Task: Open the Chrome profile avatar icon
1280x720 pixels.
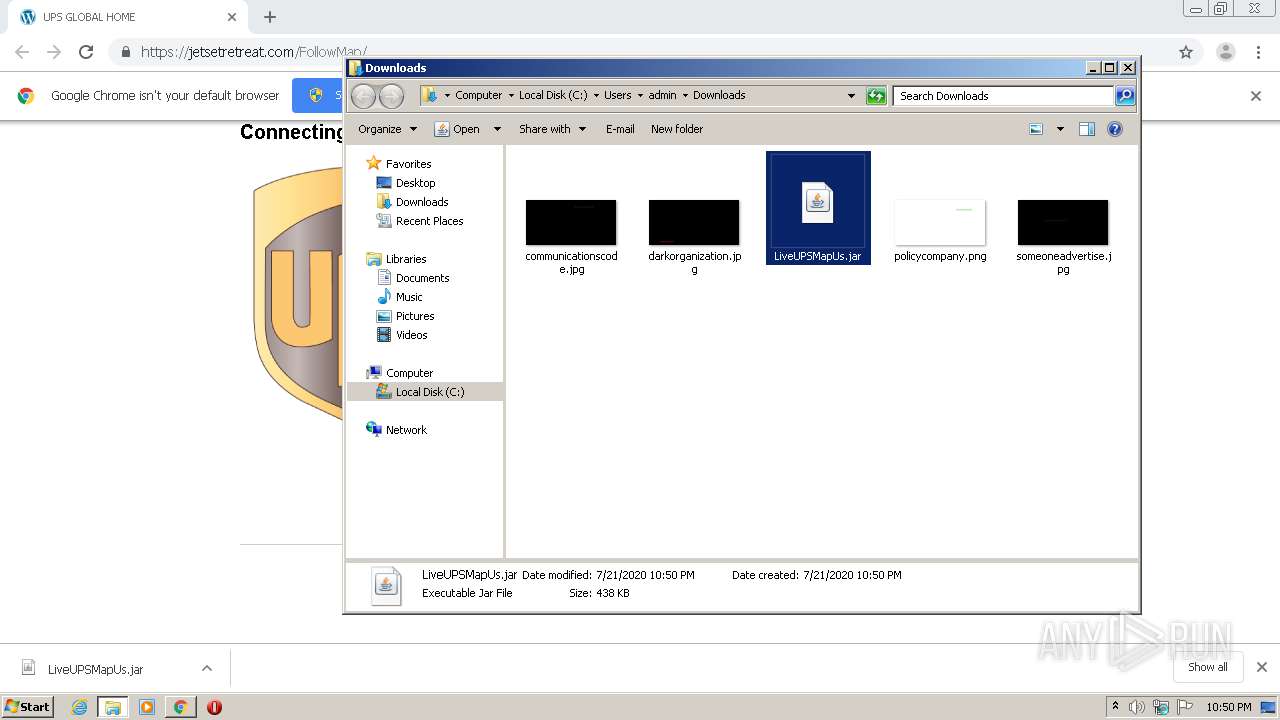Action: tap(1225, 52)
